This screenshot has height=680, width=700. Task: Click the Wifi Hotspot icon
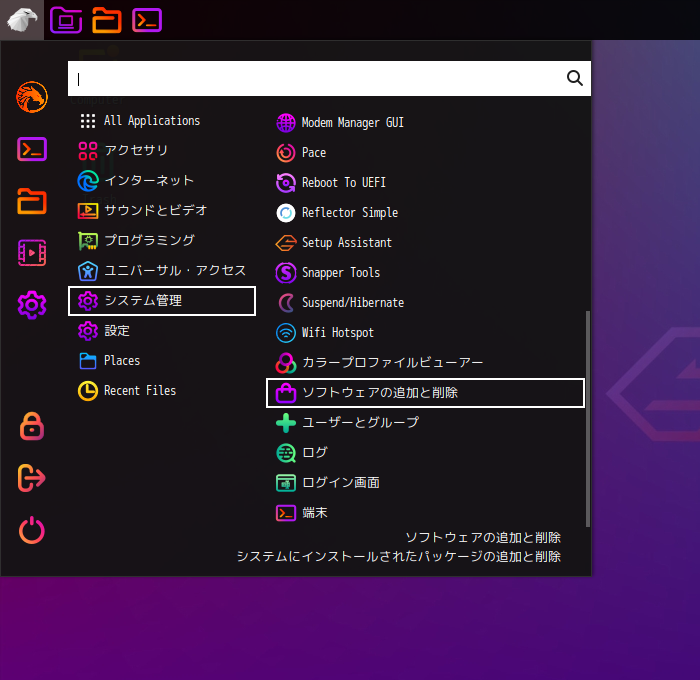pos(286,333)
